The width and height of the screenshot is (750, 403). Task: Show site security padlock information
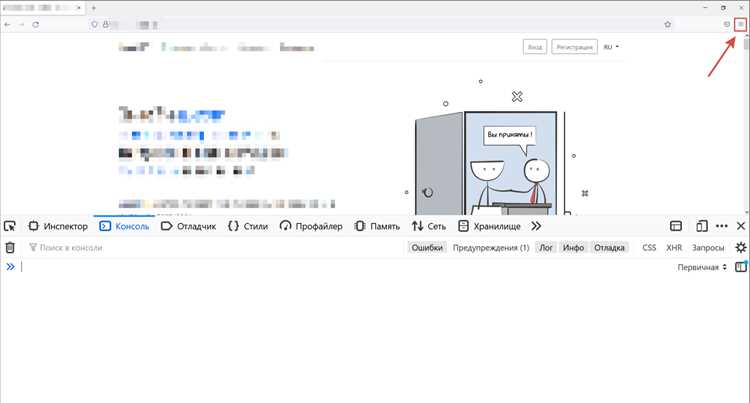coord(106,24)
